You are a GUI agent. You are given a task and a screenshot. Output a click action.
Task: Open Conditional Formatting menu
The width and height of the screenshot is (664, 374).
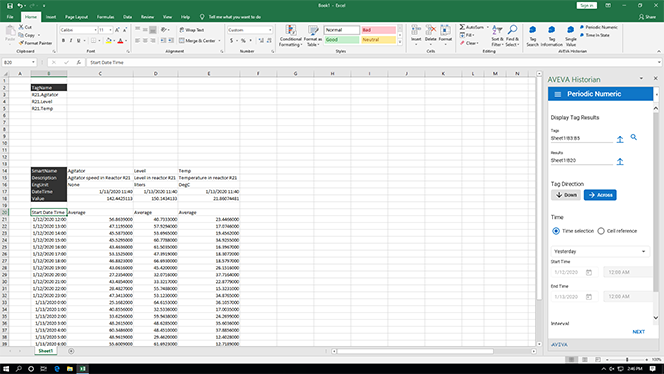click(290, 36)
